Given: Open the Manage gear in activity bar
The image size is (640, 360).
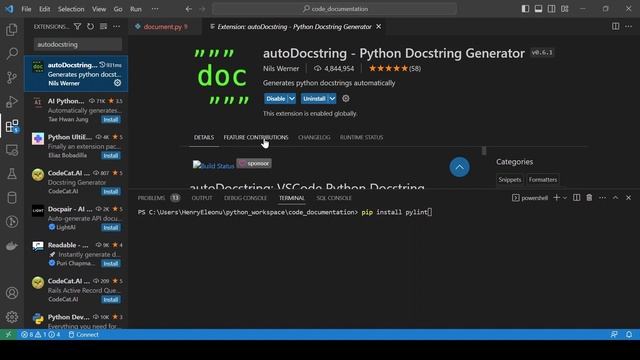Looking at the screenshot, I should pyautogui.click(x=12, y=317).
